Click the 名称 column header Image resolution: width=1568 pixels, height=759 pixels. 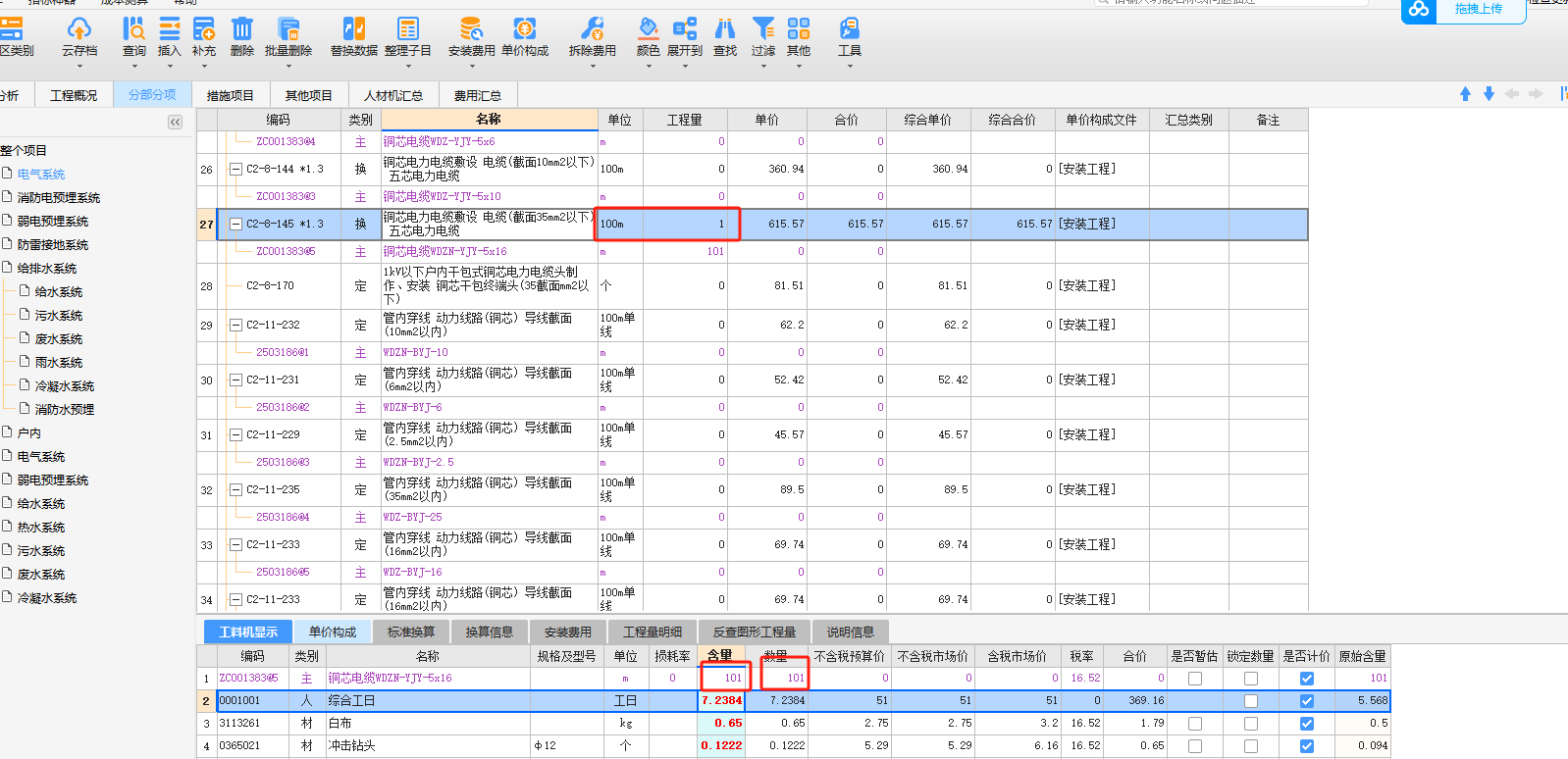click(x=489, y=120)
